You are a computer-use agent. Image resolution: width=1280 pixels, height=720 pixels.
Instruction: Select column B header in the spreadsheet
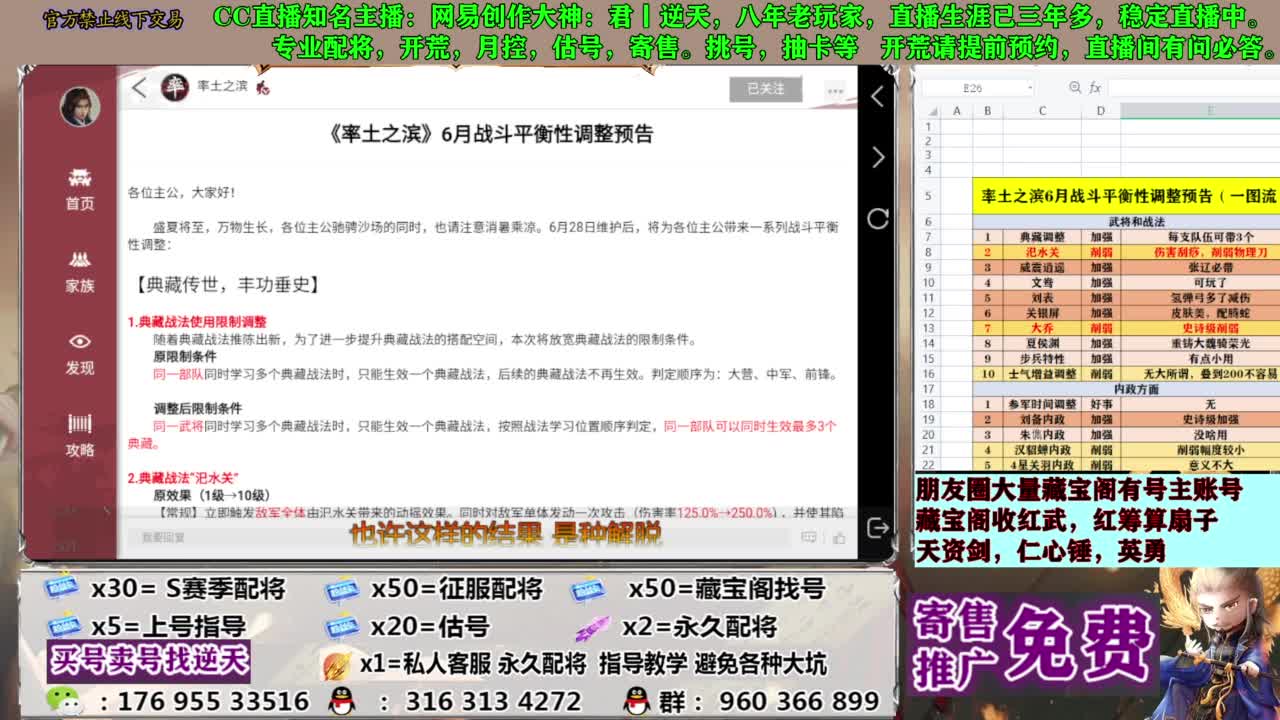[988, 111]
